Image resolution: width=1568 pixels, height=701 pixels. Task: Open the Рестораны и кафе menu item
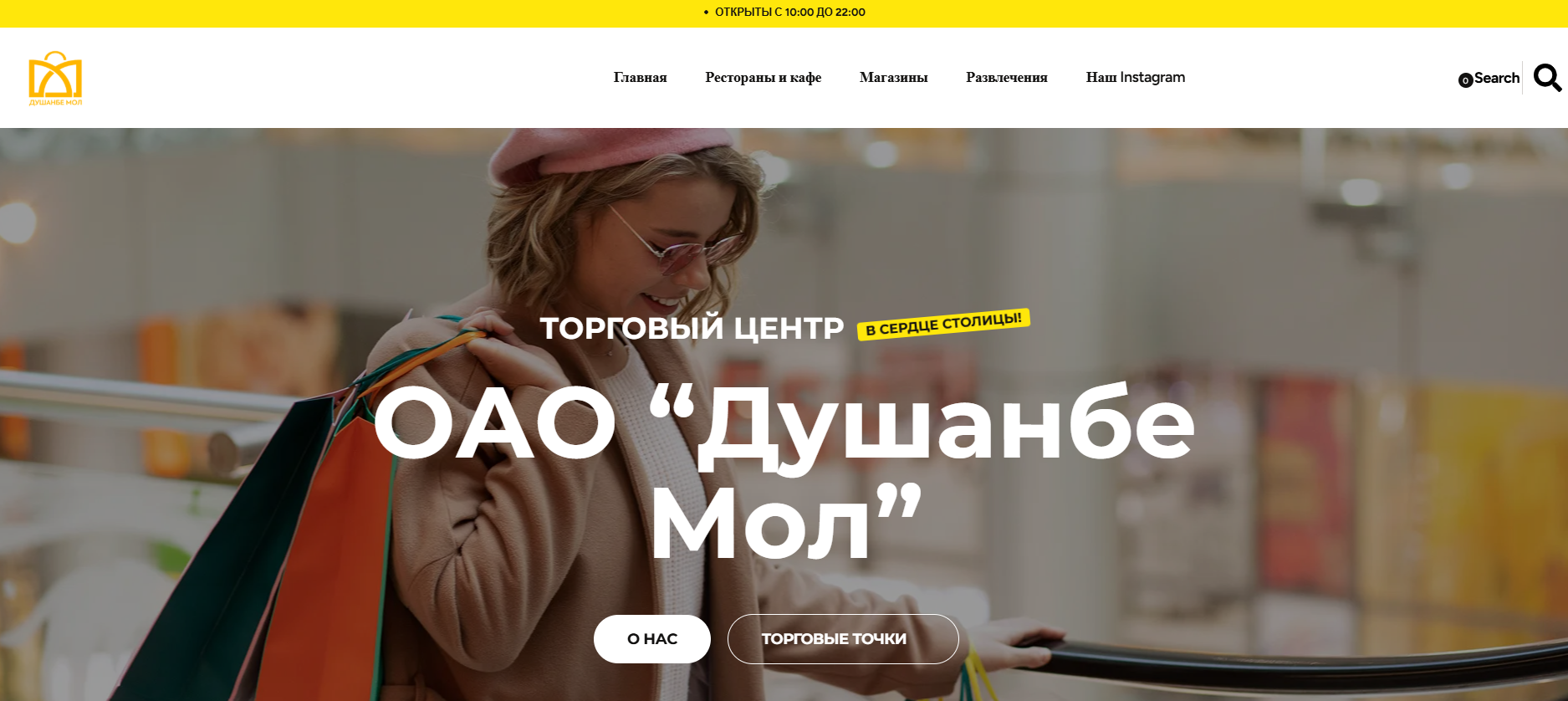tap(763, 77)
